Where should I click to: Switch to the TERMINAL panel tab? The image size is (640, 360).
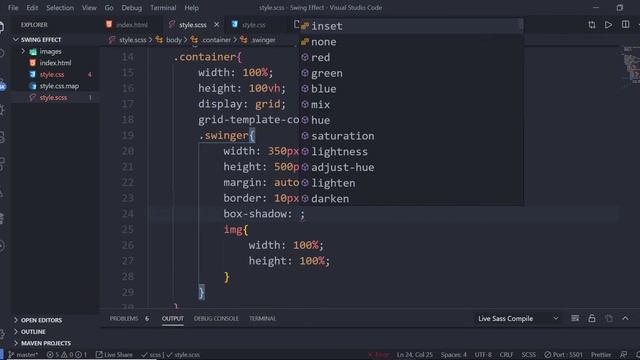pos(262,318)
